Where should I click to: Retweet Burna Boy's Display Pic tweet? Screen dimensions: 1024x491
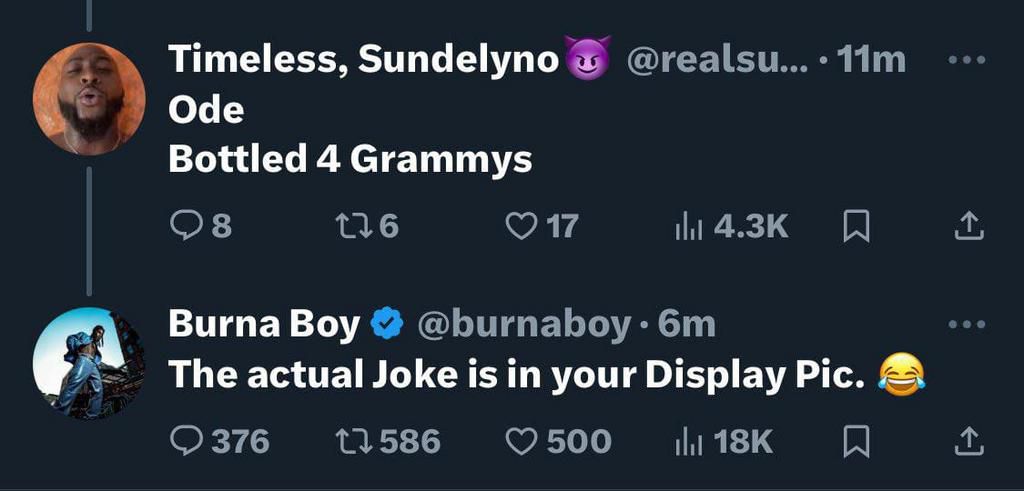350,440
